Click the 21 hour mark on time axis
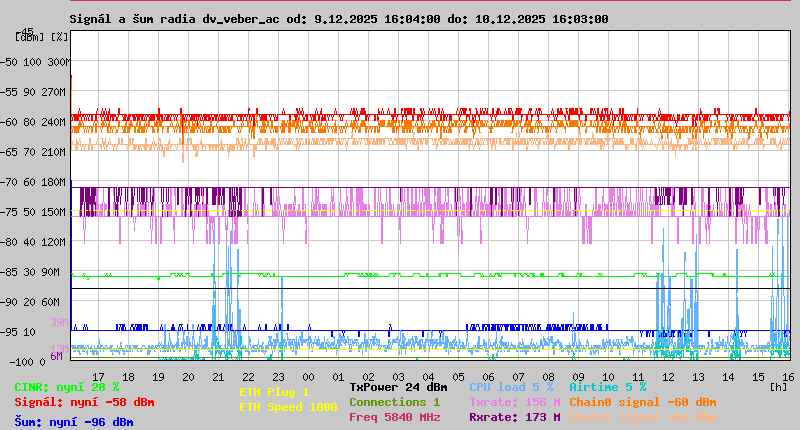 [218, 377]
